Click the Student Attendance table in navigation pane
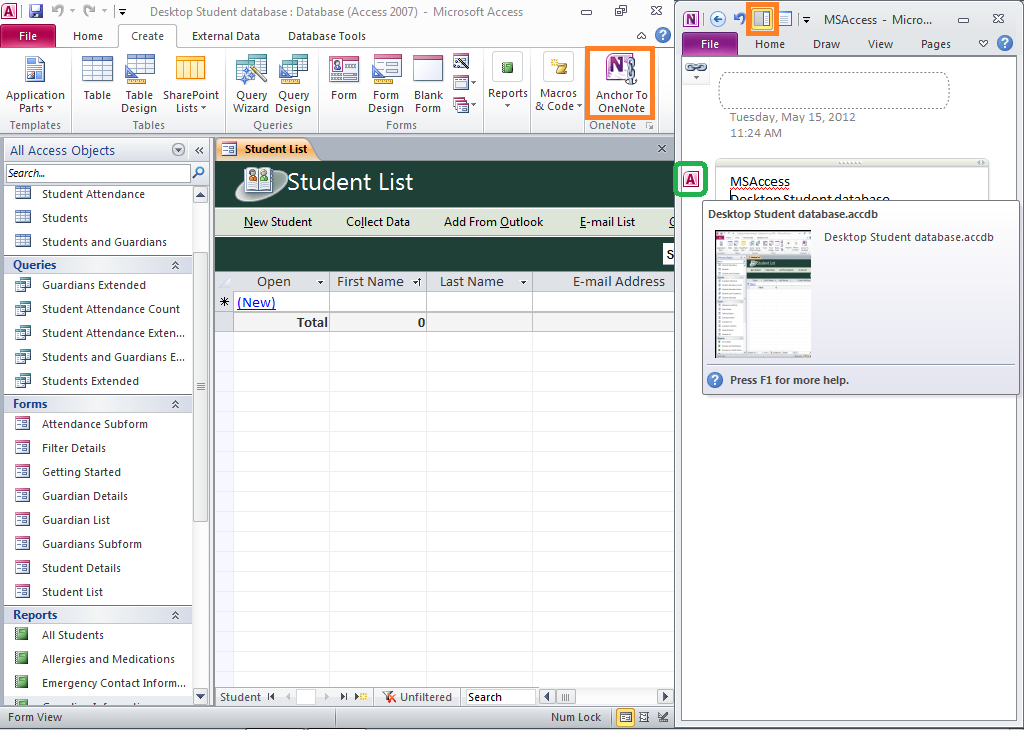 pos(93,194)
